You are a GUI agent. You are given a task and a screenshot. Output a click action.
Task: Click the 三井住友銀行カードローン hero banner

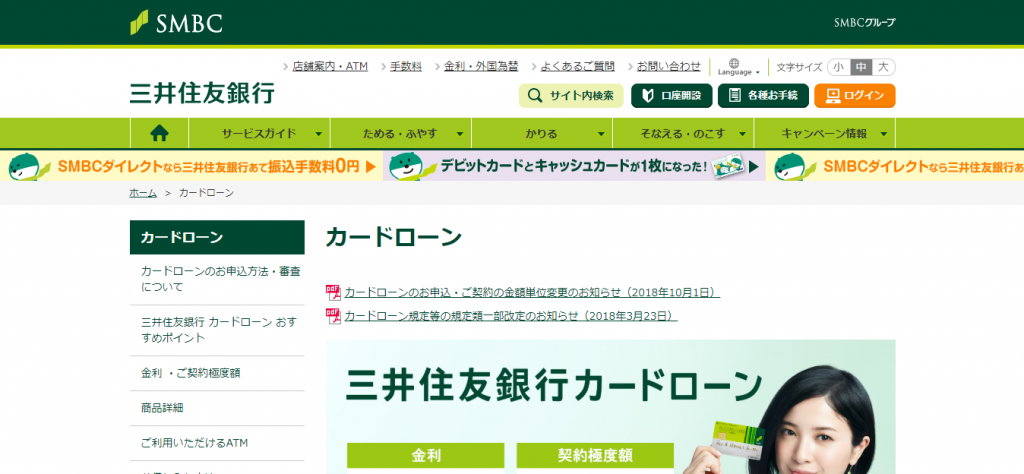611,407
